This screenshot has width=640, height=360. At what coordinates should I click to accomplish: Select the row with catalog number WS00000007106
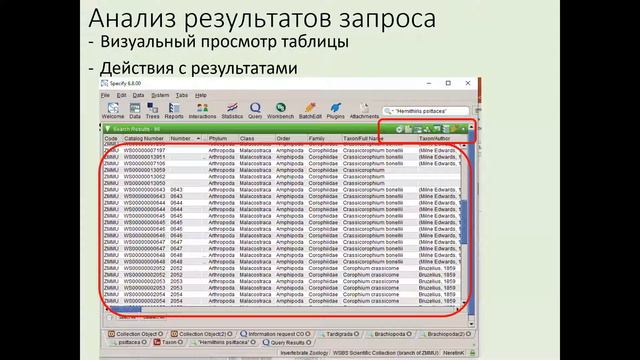282,164
